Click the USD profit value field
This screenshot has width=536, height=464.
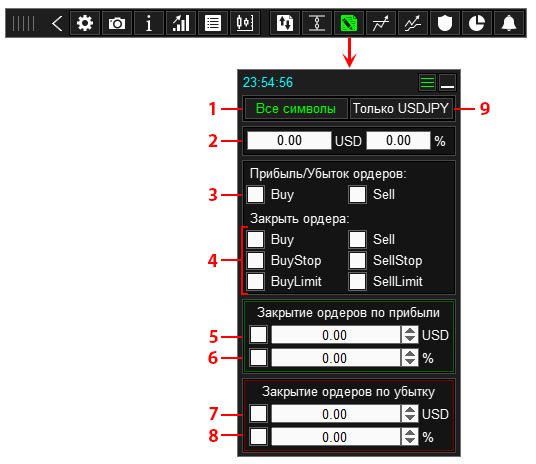(289, 141)
